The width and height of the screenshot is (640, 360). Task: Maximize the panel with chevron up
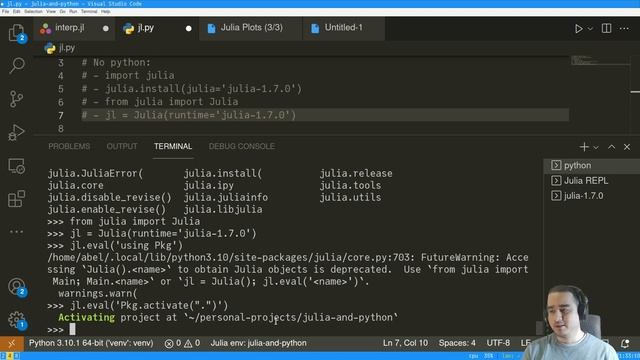[x=611, y=147]
